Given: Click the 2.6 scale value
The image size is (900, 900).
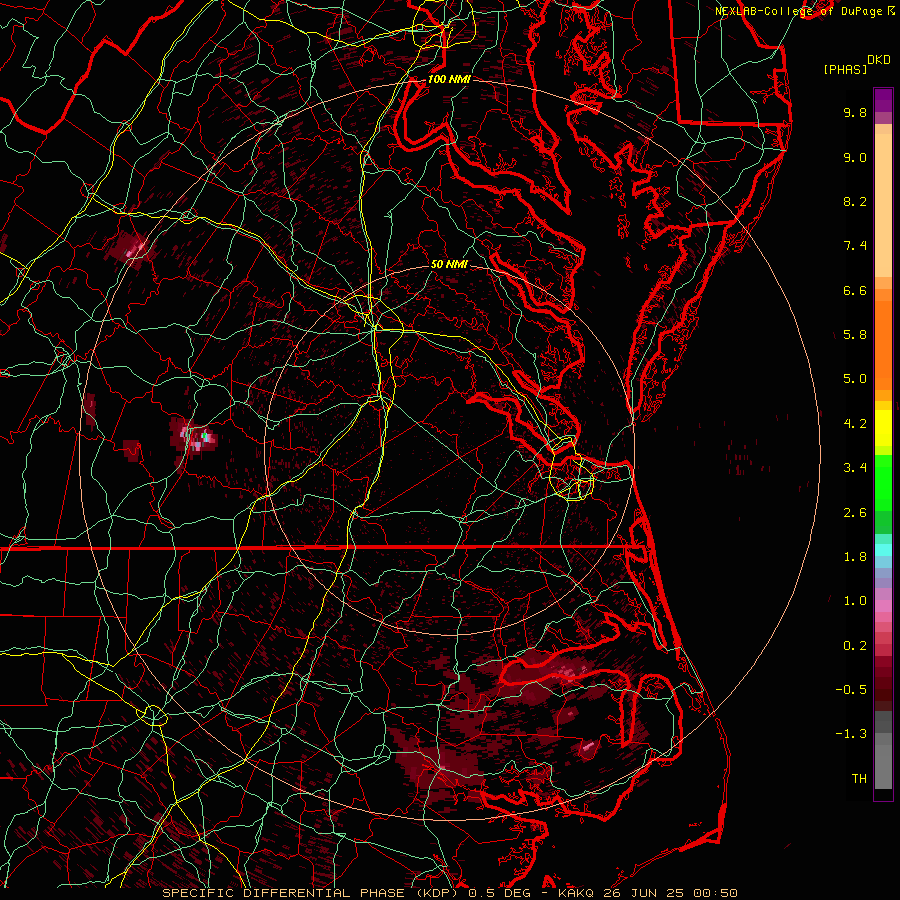Looking at the screenshot, I should point(855,513).
